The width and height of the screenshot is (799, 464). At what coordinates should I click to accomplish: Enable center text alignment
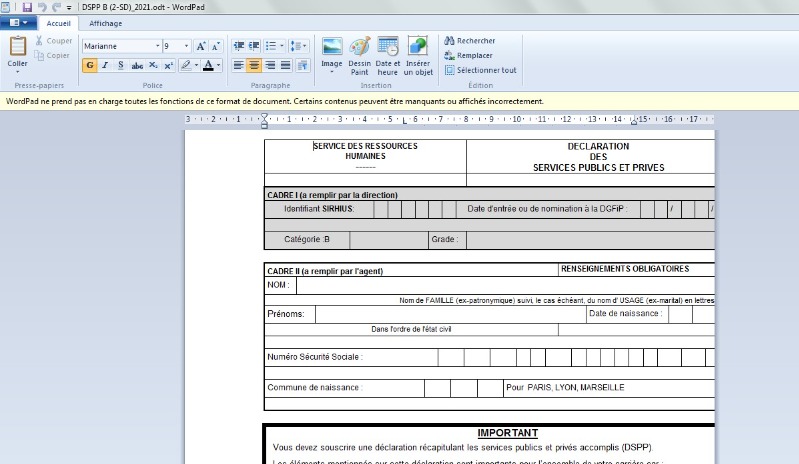click(254, 65)
